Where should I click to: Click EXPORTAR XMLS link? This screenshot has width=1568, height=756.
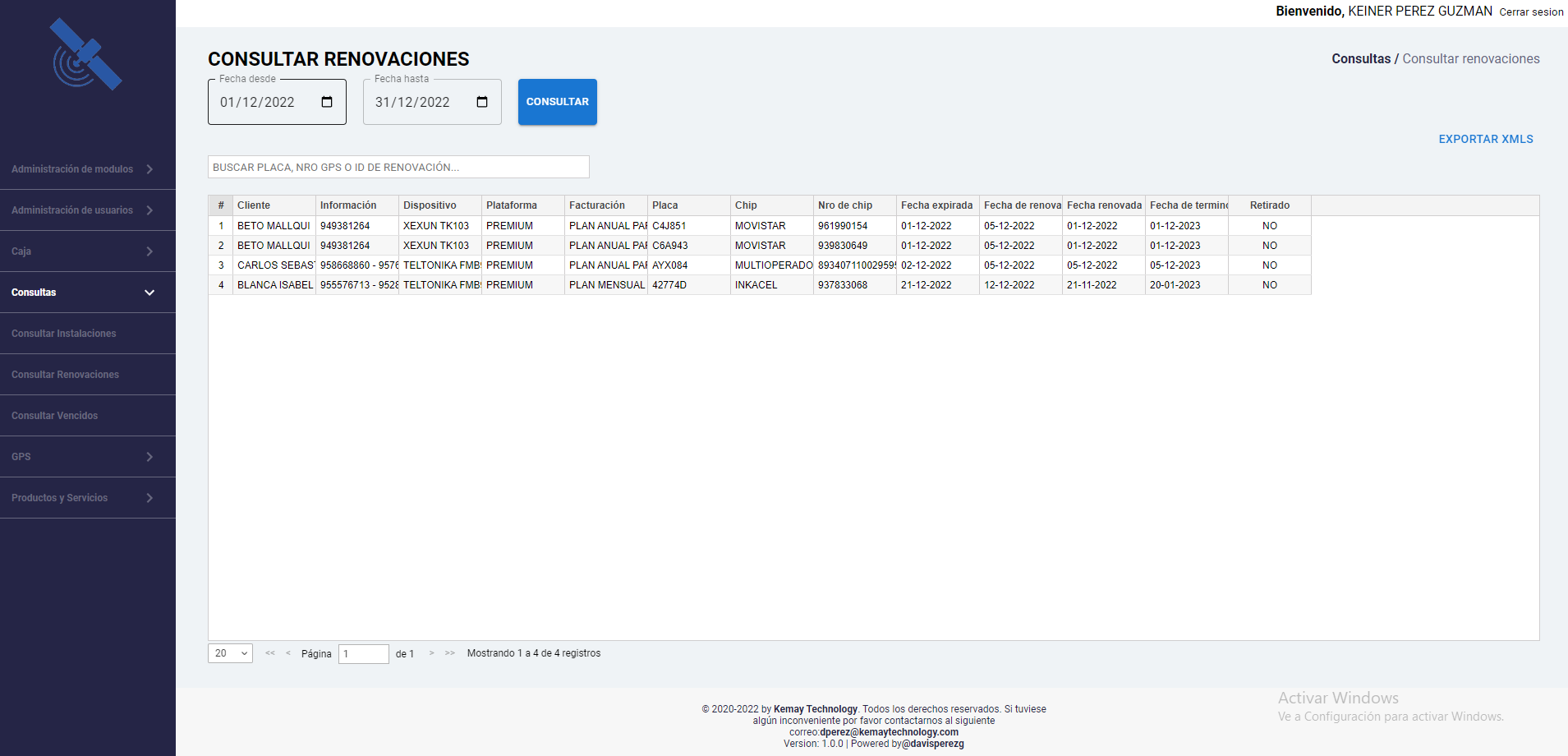pos(1485,139)
